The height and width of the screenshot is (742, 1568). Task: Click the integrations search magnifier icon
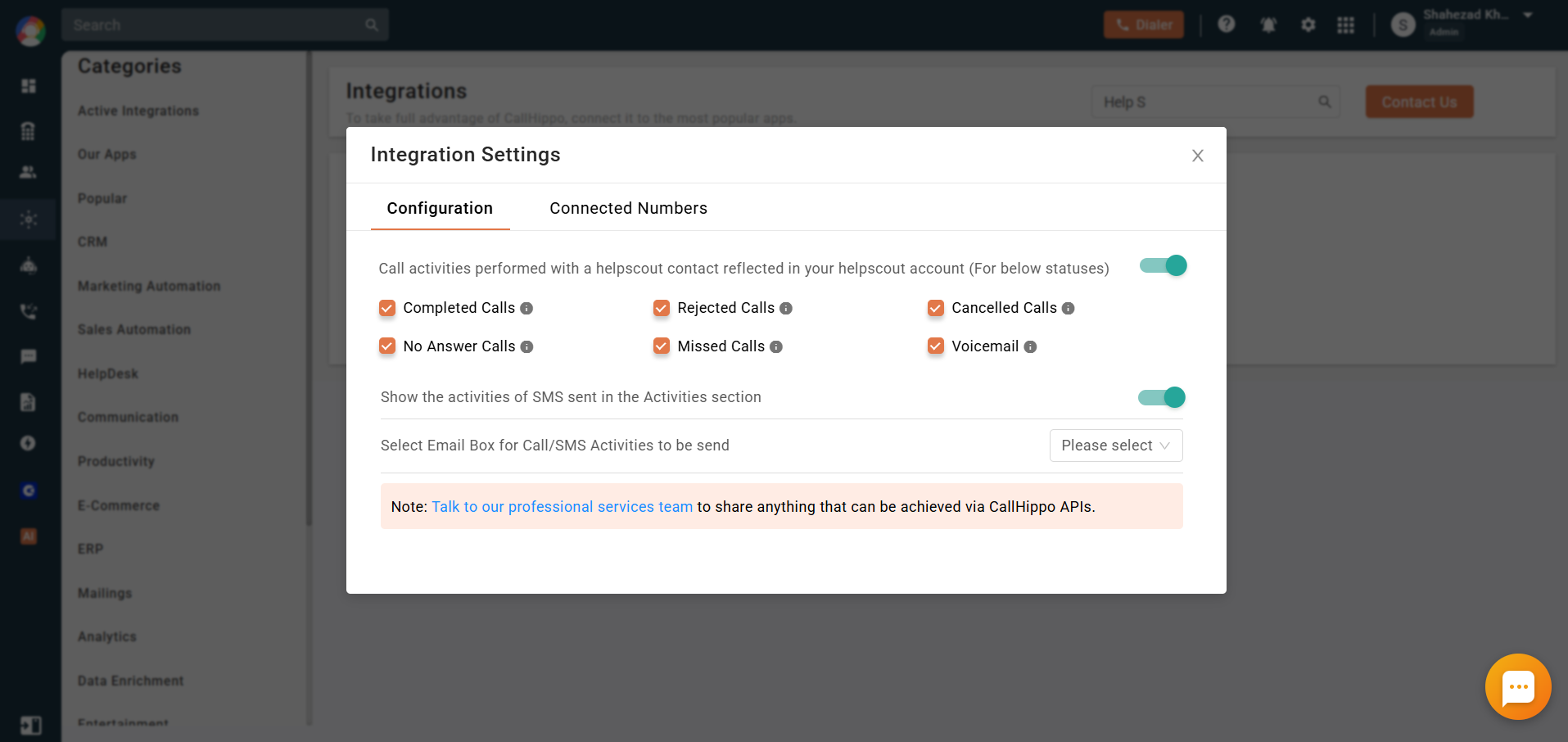pos(1324,102)
